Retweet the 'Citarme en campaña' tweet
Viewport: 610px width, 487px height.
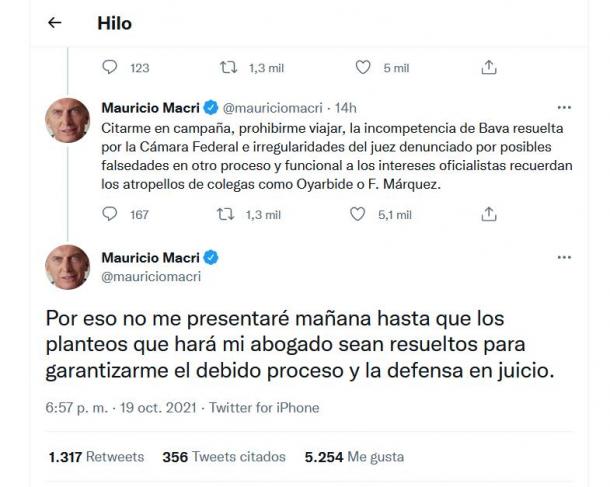[x=227, y=214]
